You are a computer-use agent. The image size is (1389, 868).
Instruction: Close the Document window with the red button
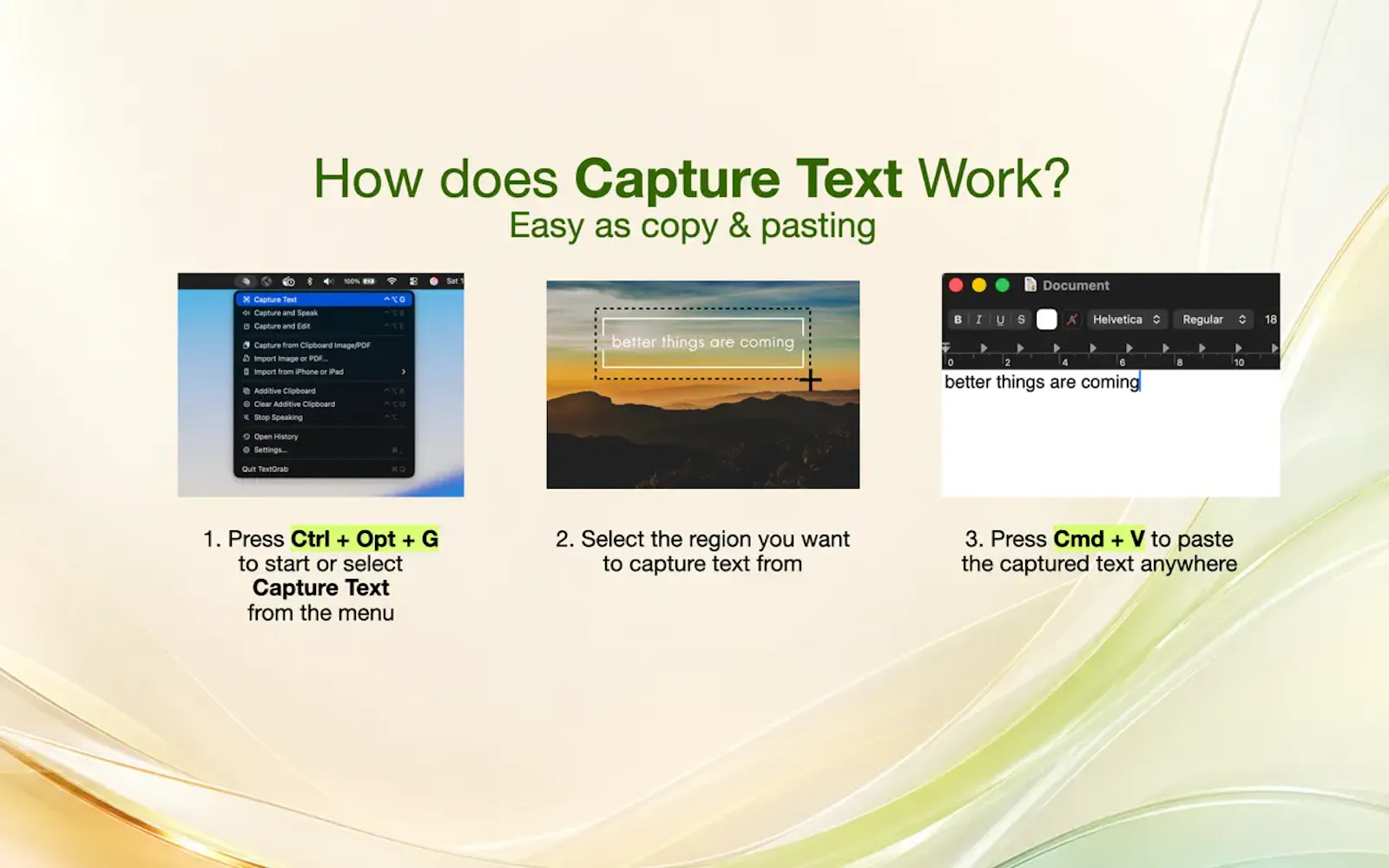pos(956,285)
